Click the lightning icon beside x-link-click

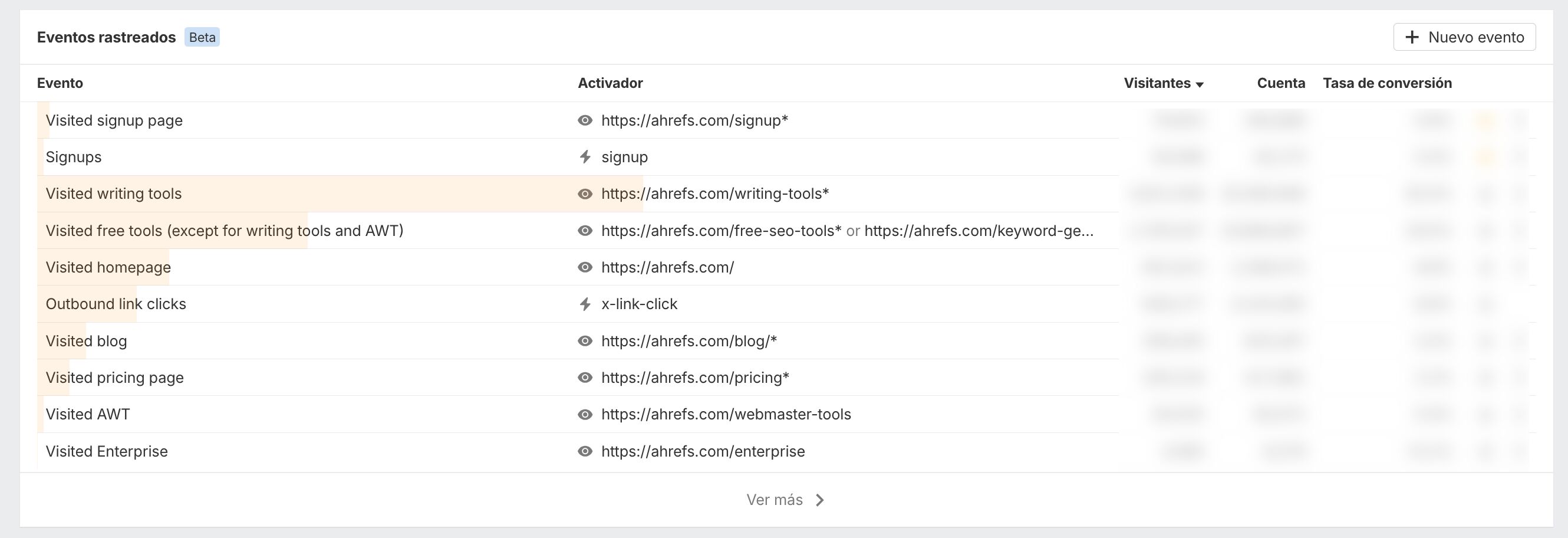pyautogui.click(x=585, y=303)
